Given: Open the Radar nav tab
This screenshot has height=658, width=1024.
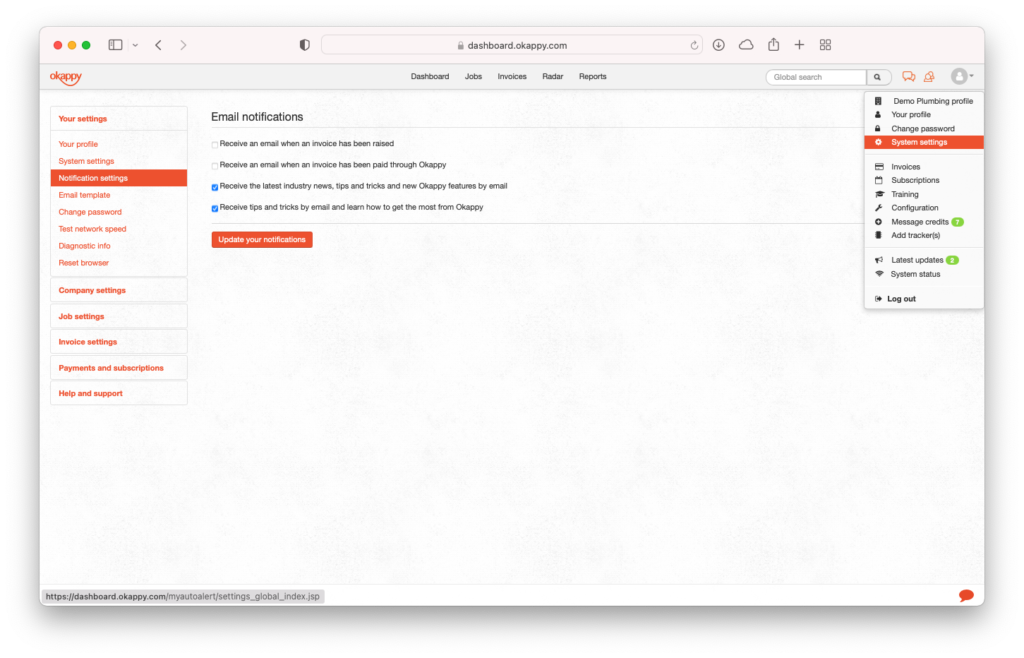Looking at the screenshot, I should pos(552,77).
